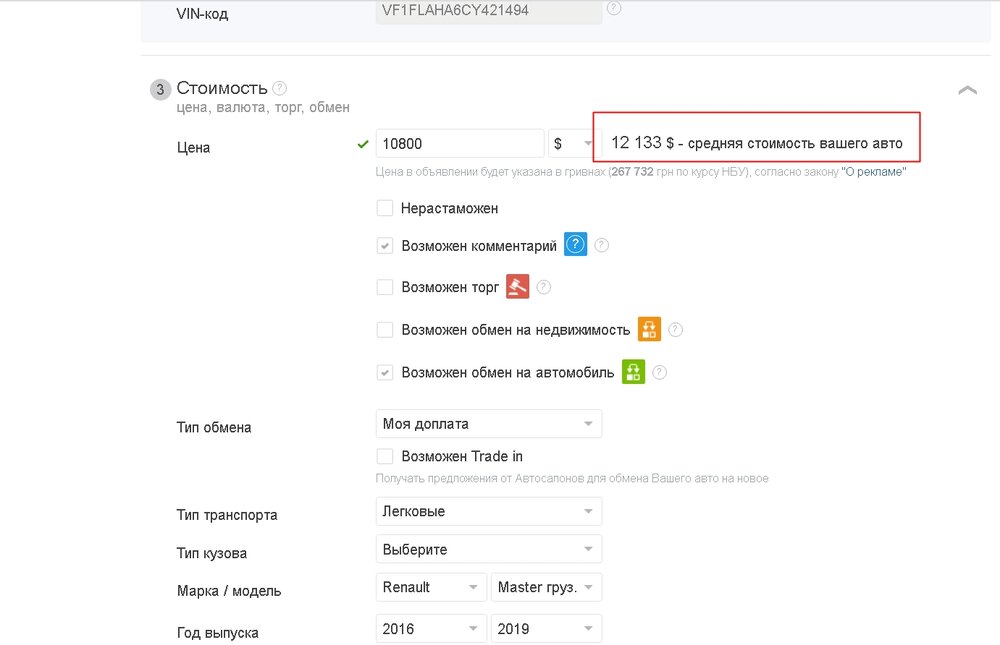
Task: Click the blue comment question-mark icon
Action: 575,244
